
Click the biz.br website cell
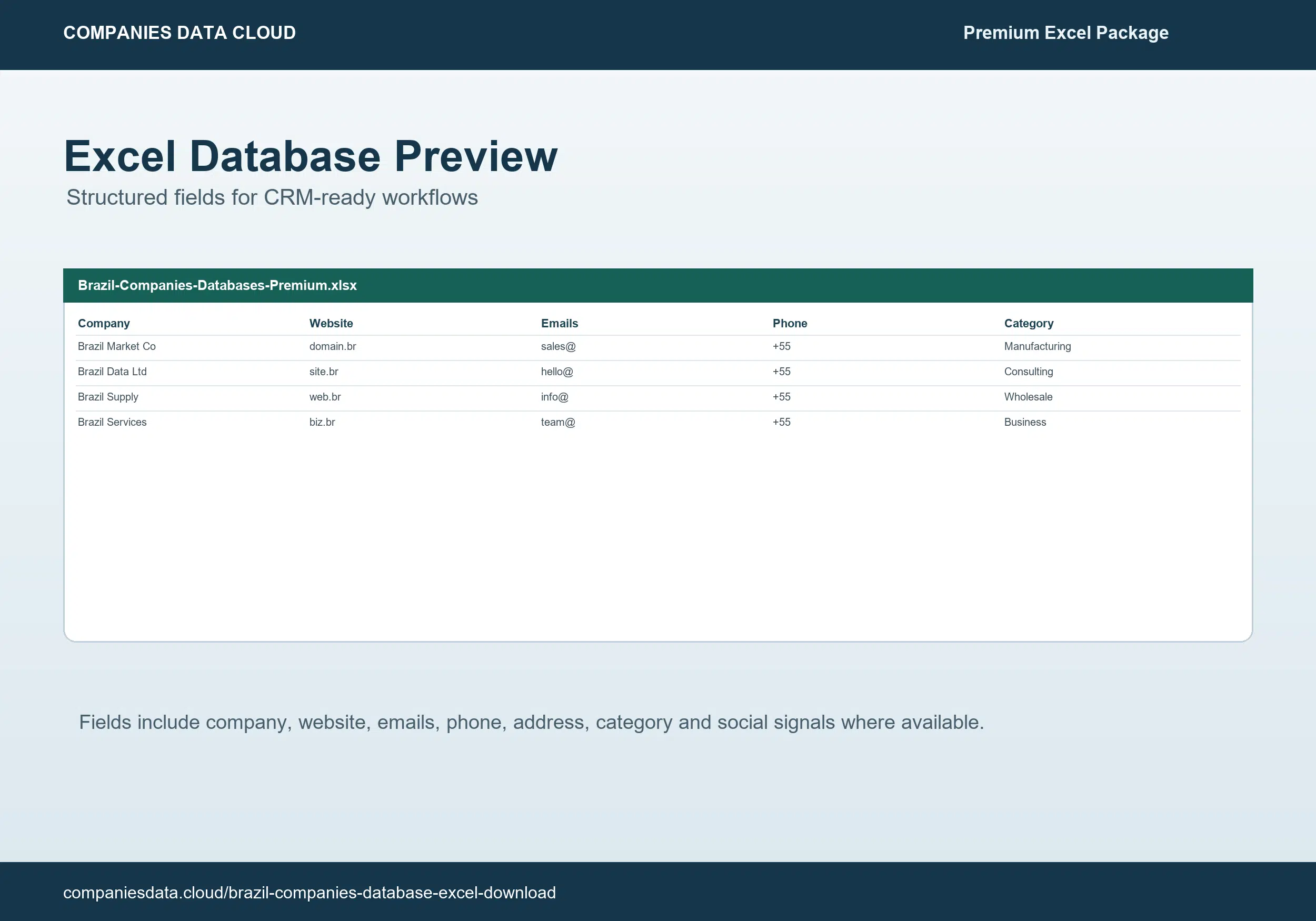point(322,422)
